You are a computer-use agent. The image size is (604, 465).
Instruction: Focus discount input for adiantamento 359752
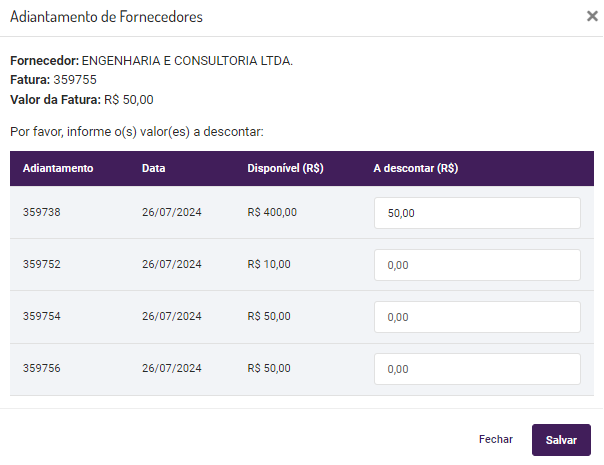477,265
